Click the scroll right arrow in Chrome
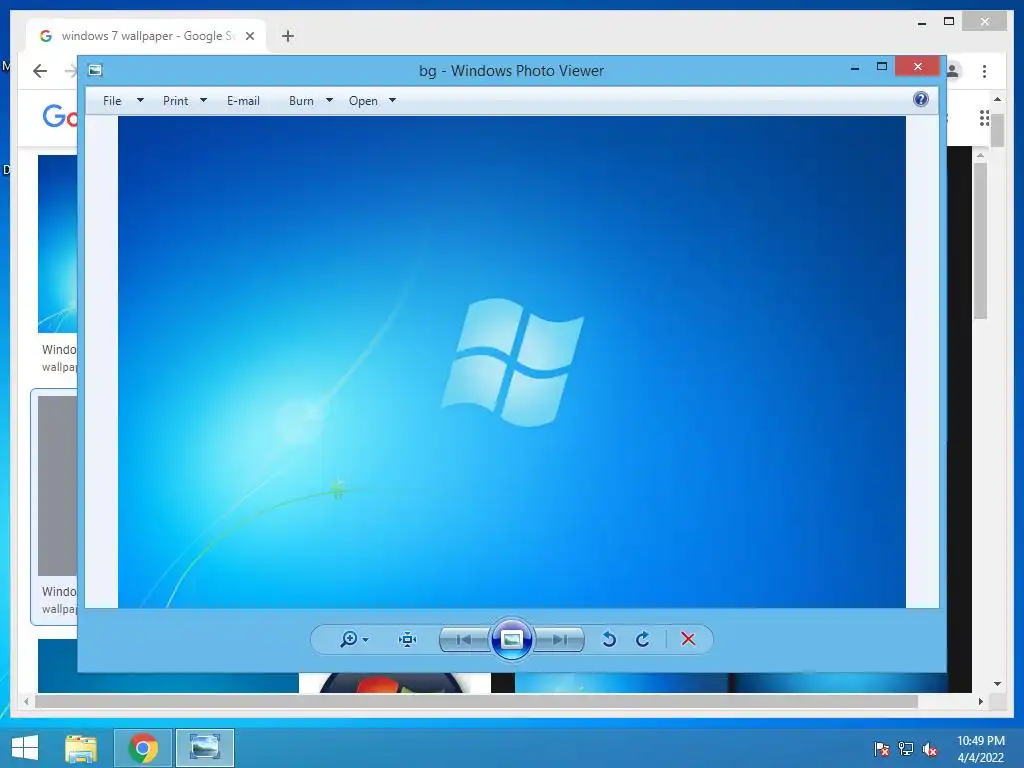The width and height of the screenshot is (1024, 768). tap(981, 701)
